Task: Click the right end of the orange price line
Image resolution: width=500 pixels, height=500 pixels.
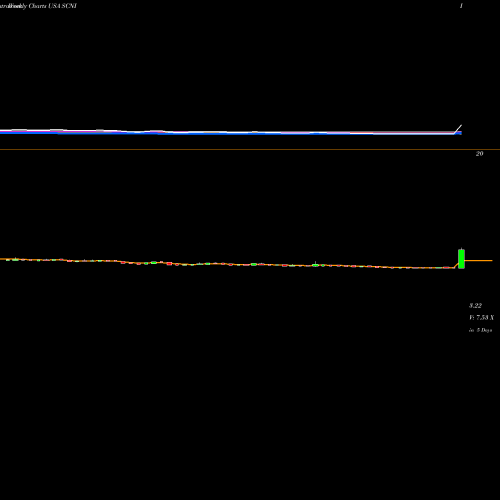Action: 491,260
